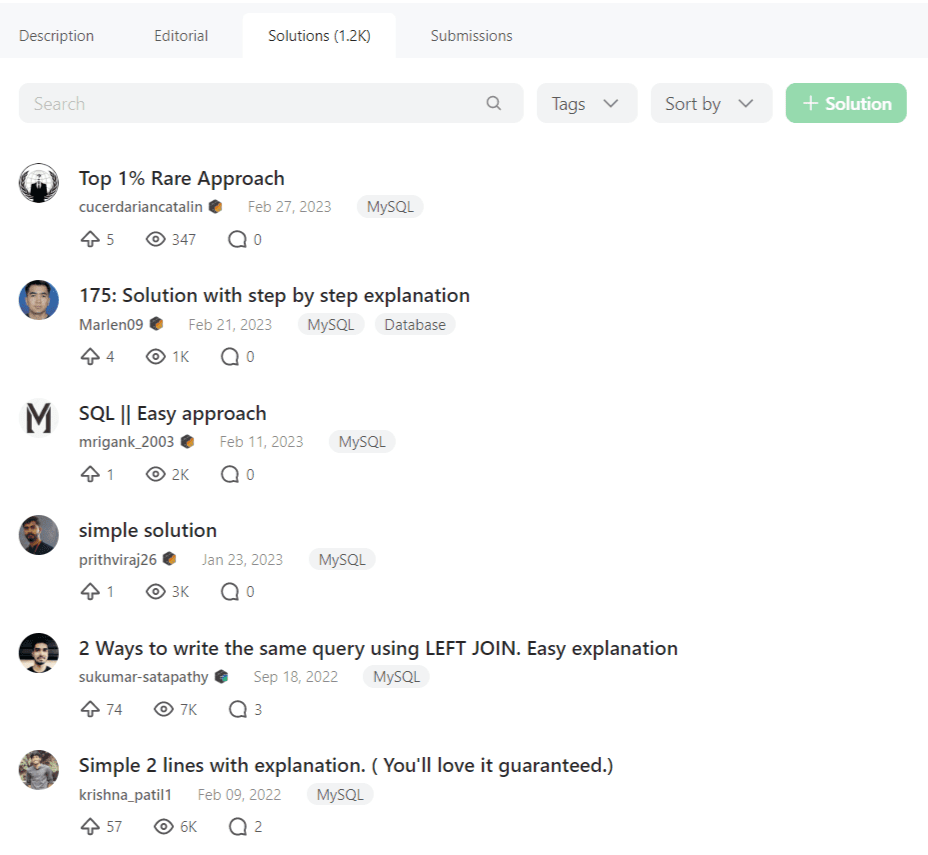Viewport: 928px width, 855px height.
Task: Click the views eye icon on "simple solution"
Action: pyautogui.click(x=156, y=591)
